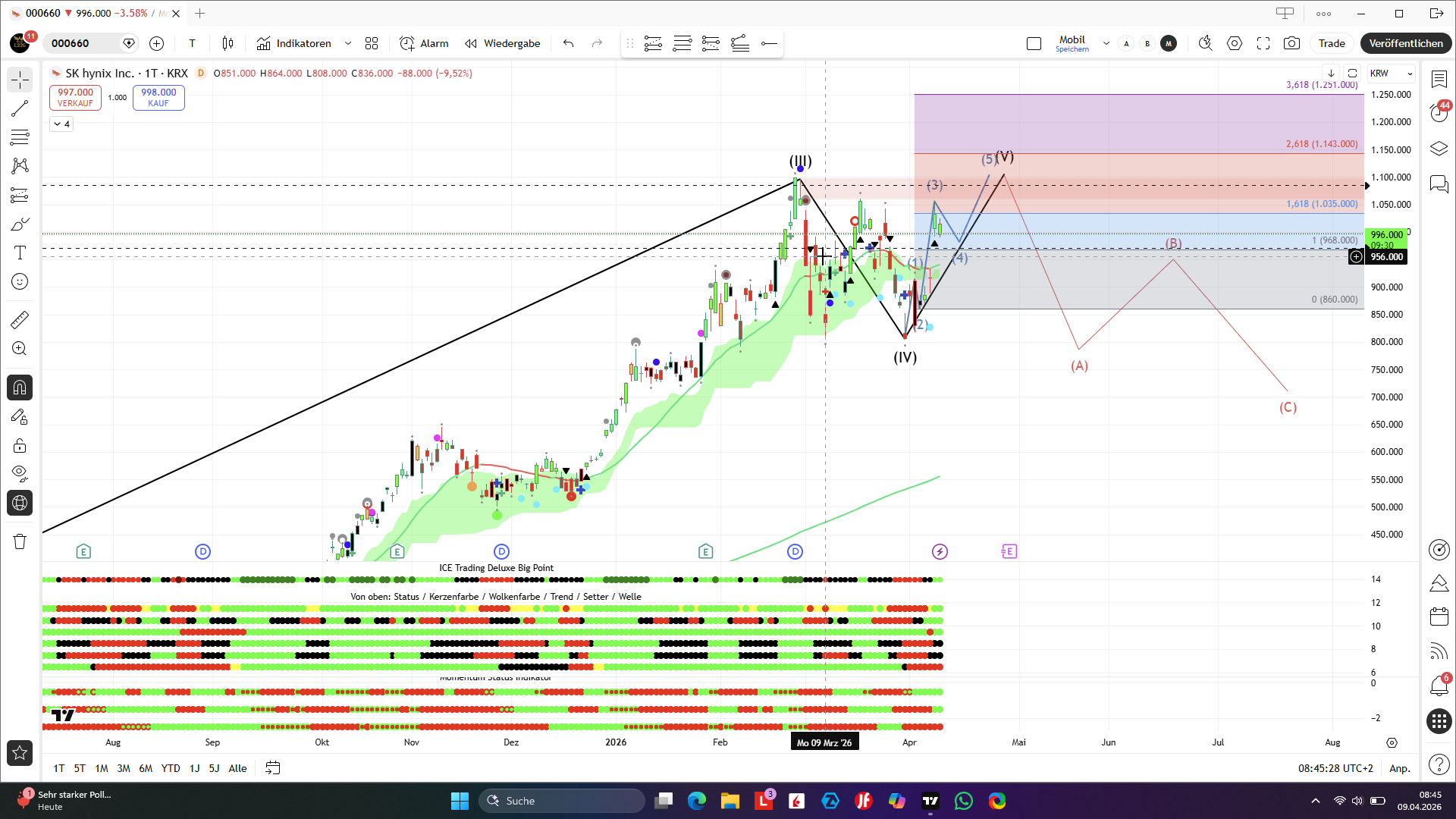Image resolution: width=1456 pixels, height=819 pixels.
Task: Select the trend line drawing tool
Action: click(20, 108)
